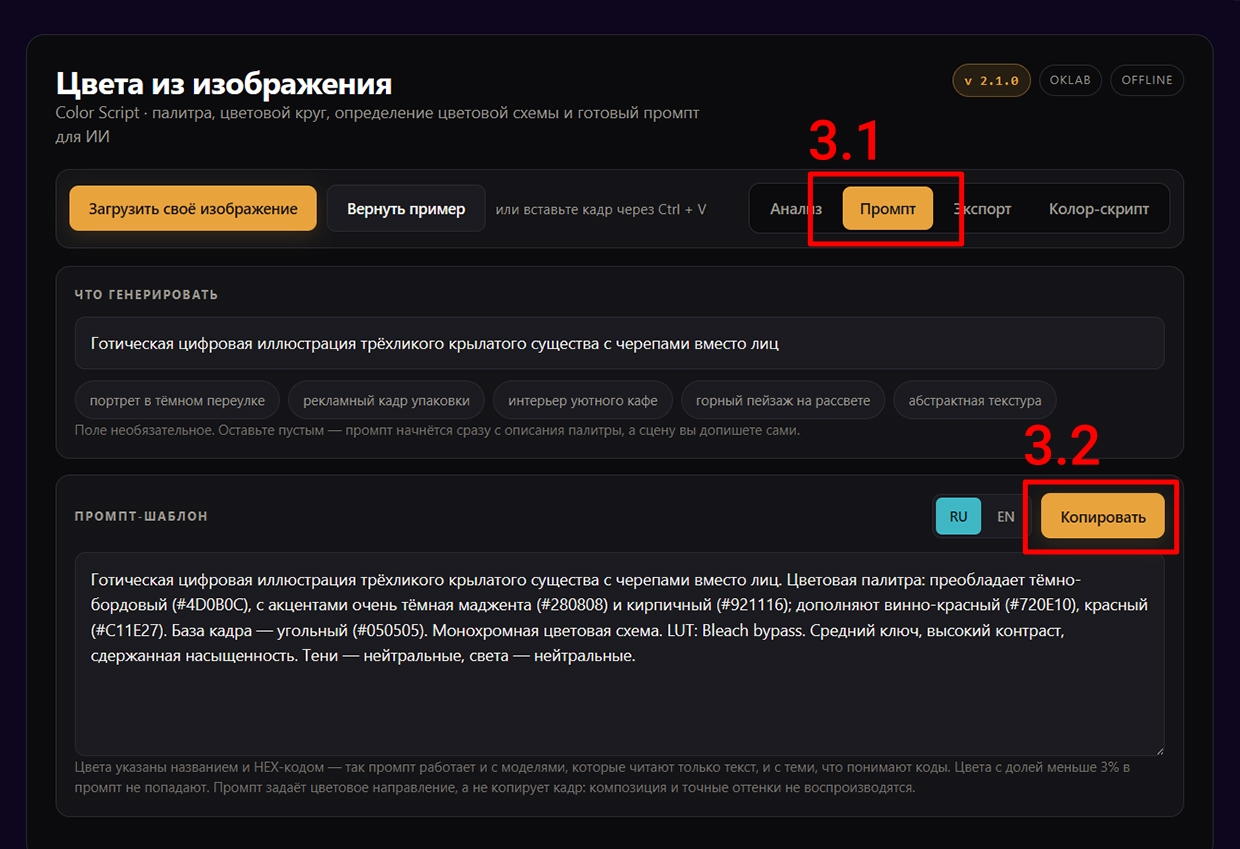Click inside the prompt template text area
This screenshot has width=1240, height=849.
(x=620, y=655)
